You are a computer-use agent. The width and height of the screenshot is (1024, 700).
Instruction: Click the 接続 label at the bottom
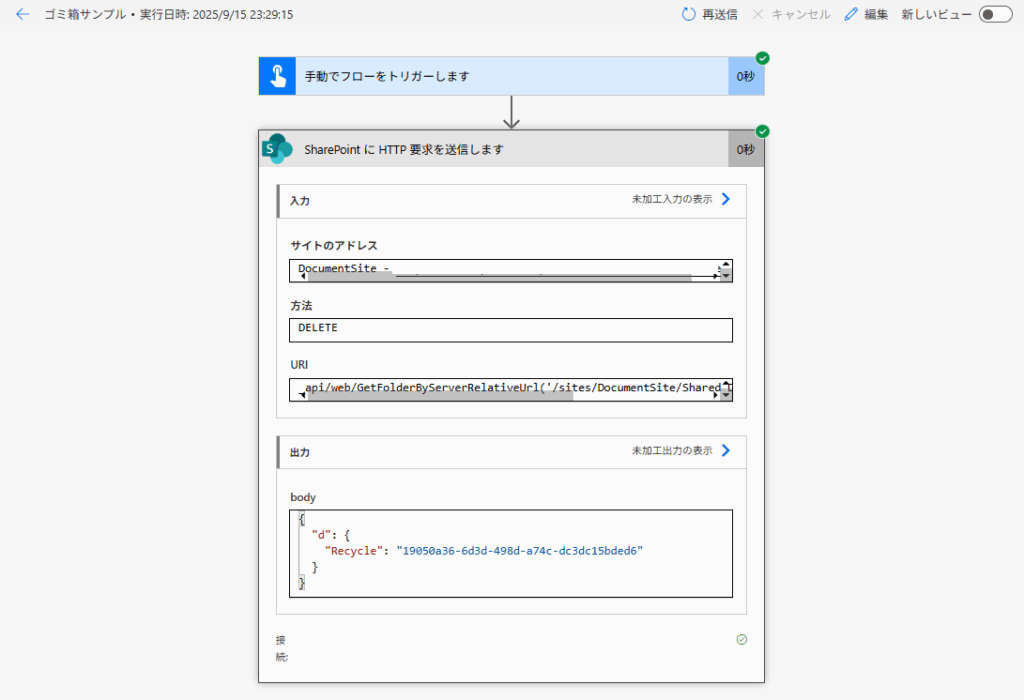[x=281, y=648]
